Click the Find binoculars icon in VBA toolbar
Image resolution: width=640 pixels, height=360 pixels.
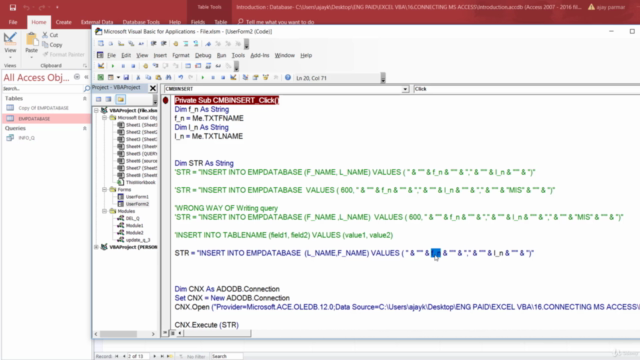(169, 78)
